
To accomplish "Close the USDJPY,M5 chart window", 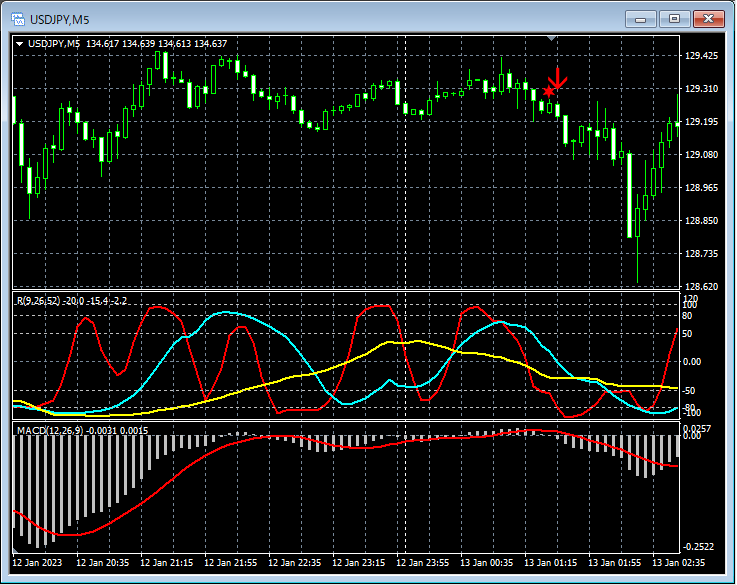I will 711,18.
